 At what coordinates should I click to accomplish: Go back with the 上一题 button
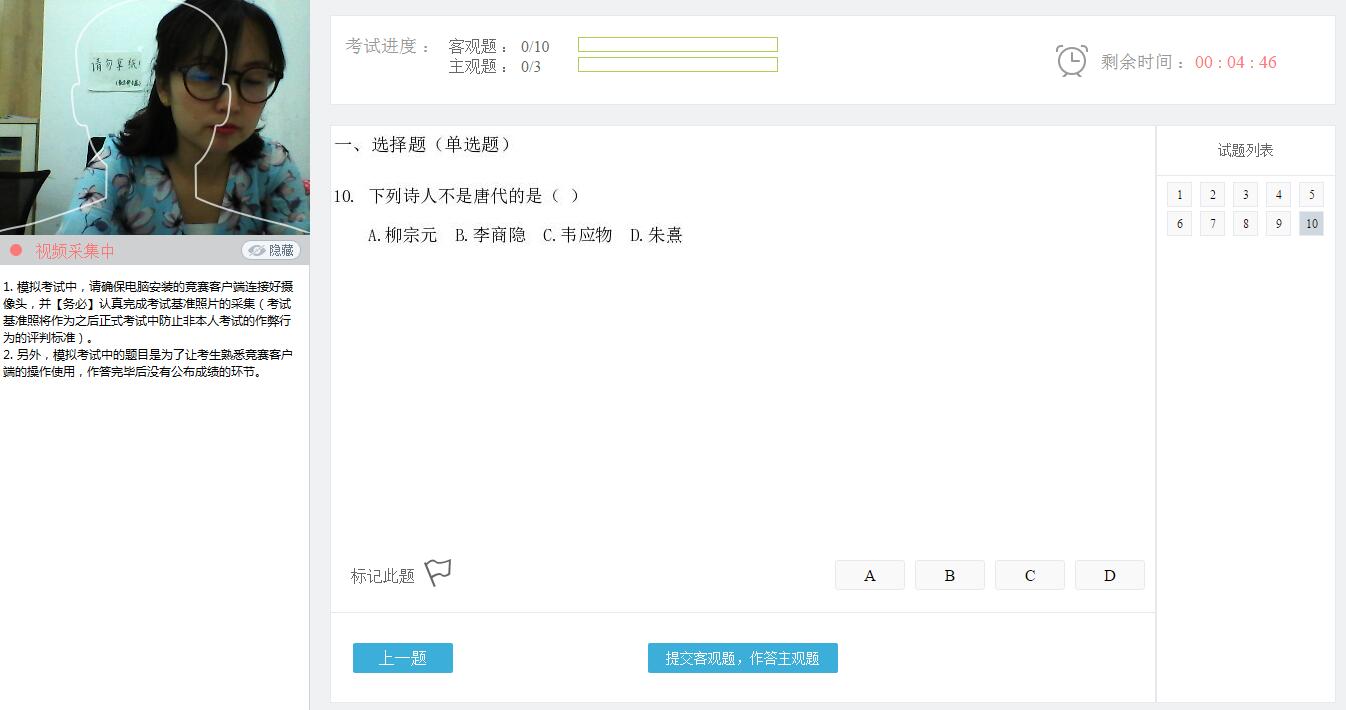tap(403, 658)
